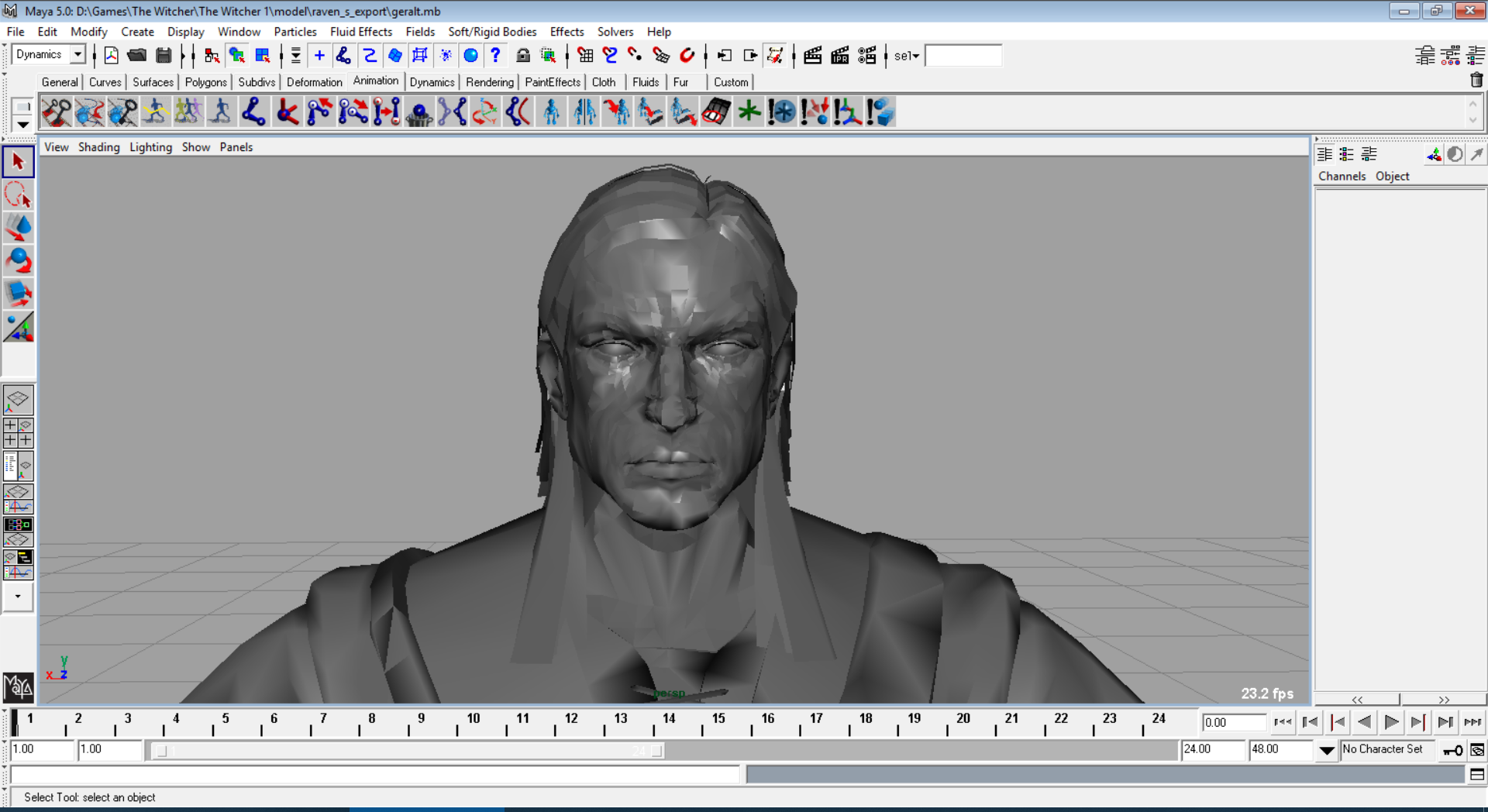Go to start of playback range
This screenshot has width=1488, height=812.
point(1283,722)
